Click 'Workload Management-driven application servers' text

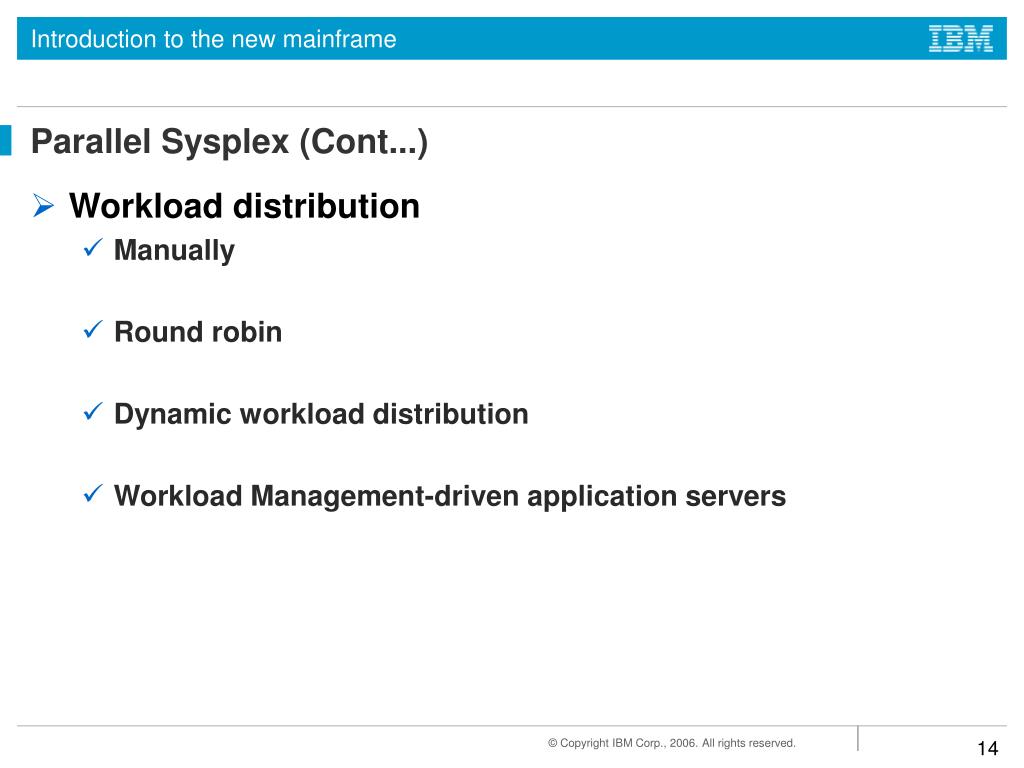coord(450,496)
